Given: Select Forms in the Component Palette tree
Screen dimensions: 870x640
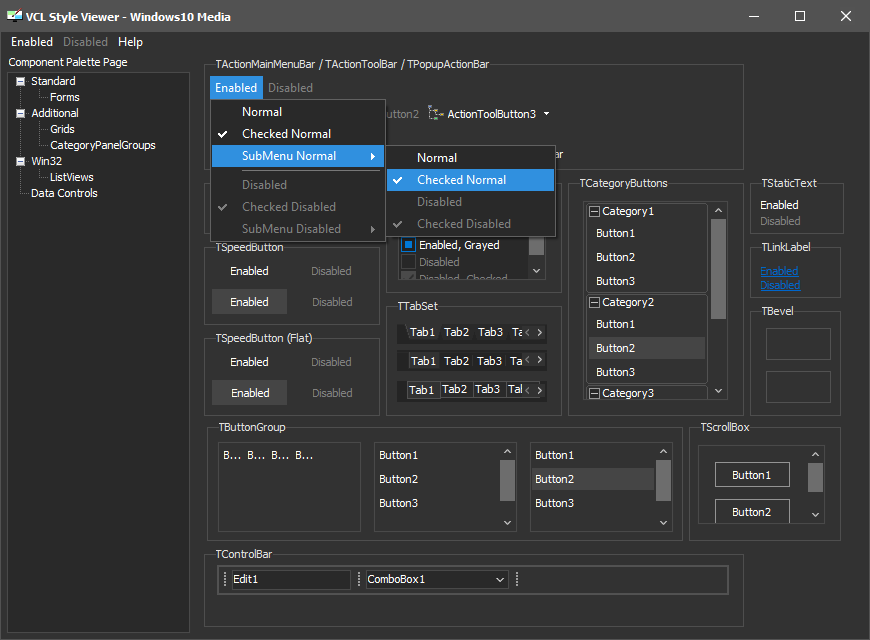Looking at the screenshot, I should coord(64,97).
